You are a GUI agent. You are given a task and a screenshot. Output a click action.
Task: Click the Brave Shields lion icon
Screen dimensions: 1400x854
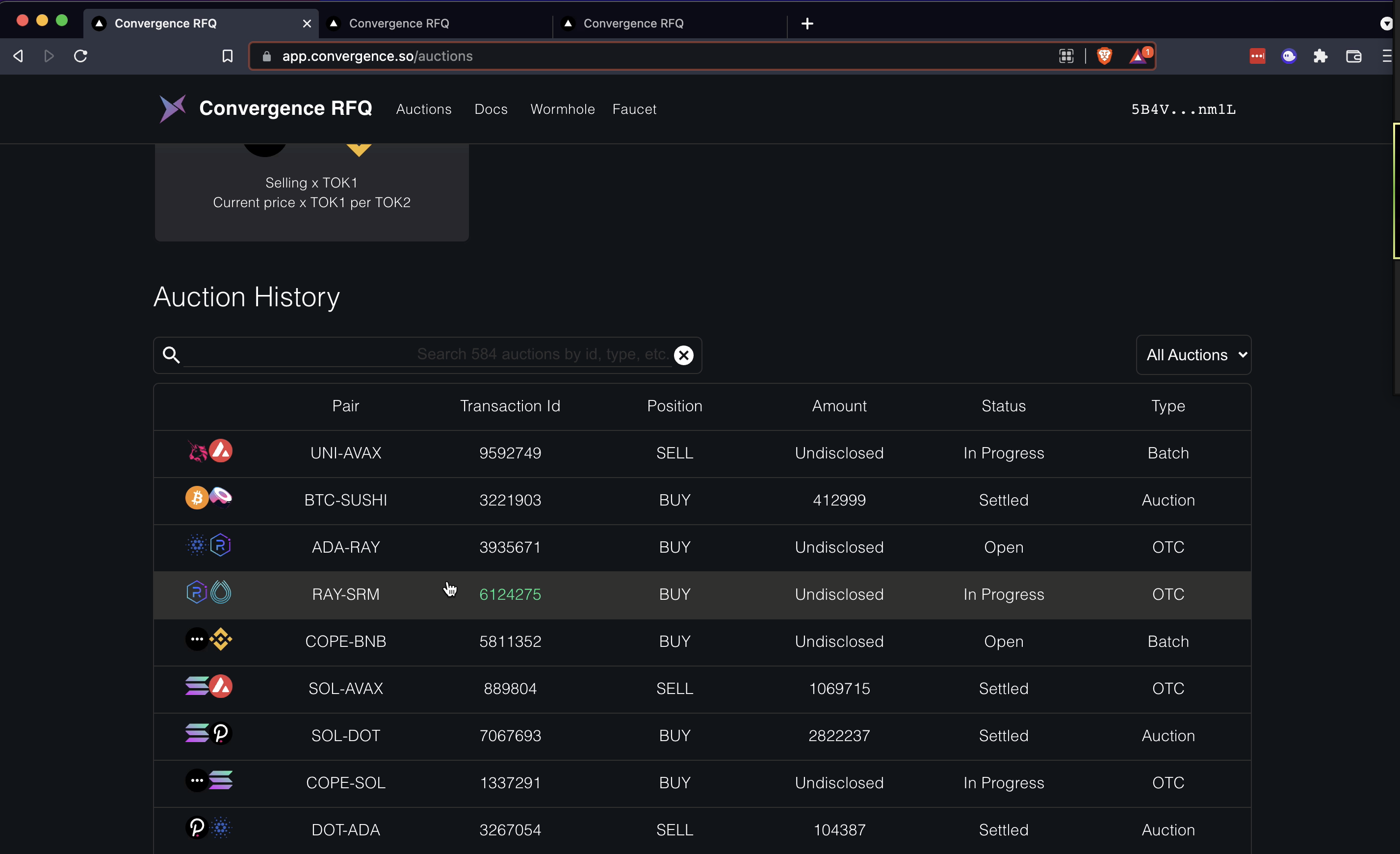point(1104,56)
